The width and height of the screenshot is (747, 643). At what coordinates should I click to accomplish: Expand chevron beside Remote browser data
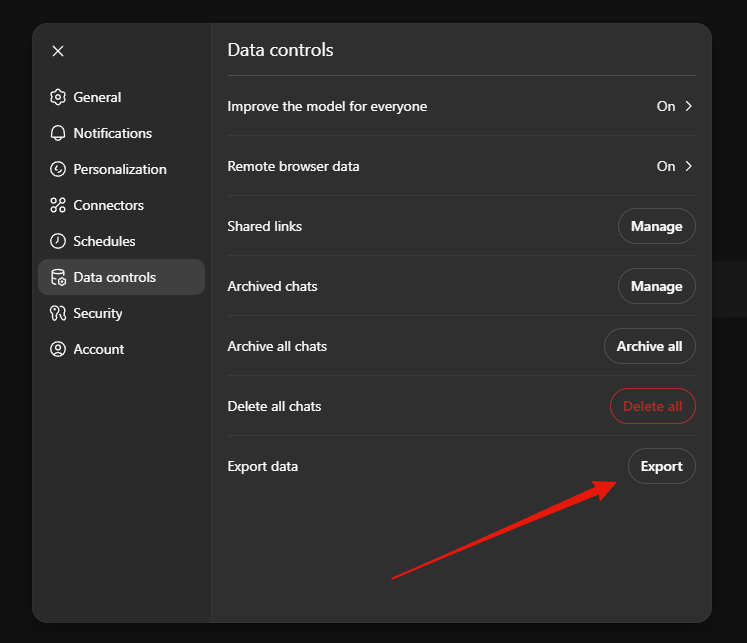688,166
